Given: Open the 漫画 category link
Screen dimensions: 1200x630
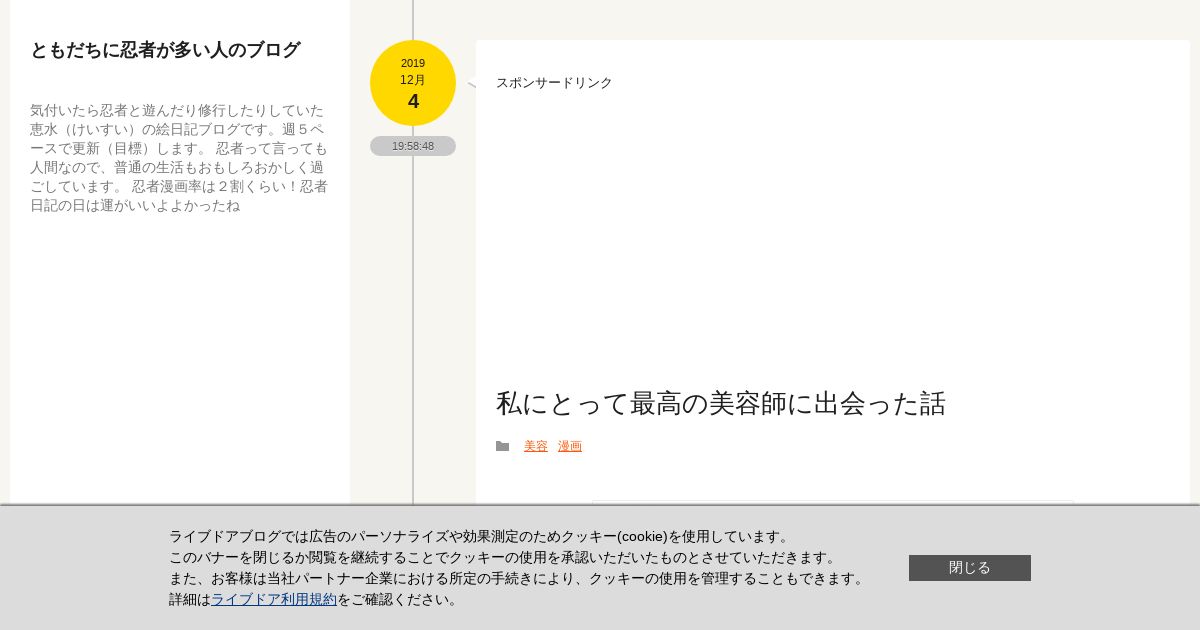Looking at the screenshot, I should (x=570, y=446).
